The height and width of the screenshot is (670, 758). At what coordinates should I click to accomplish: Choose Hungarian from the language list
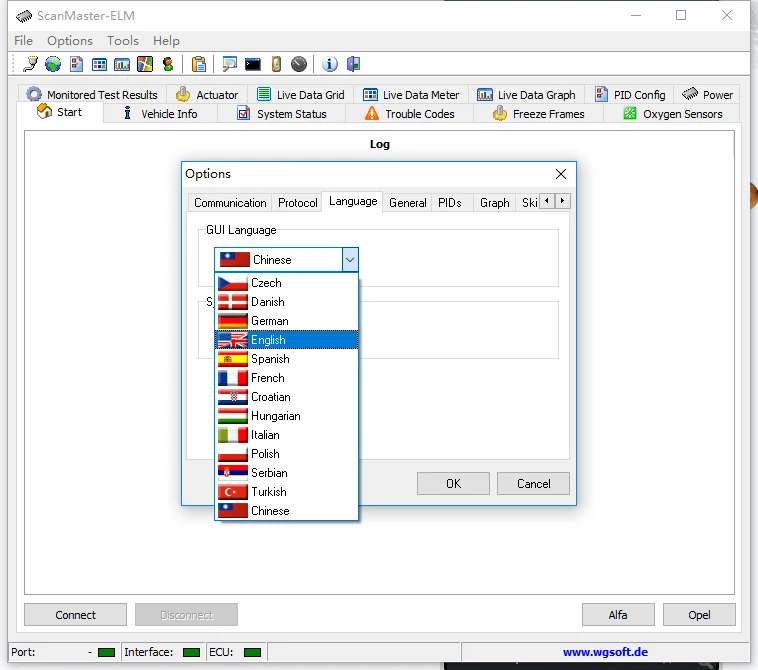[x=286, y=416]
